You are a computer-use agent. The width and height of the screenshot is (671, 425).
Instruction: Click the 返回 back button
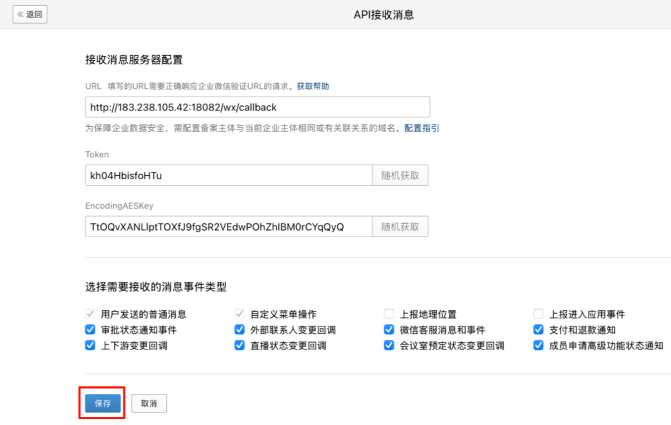[31, 14]
